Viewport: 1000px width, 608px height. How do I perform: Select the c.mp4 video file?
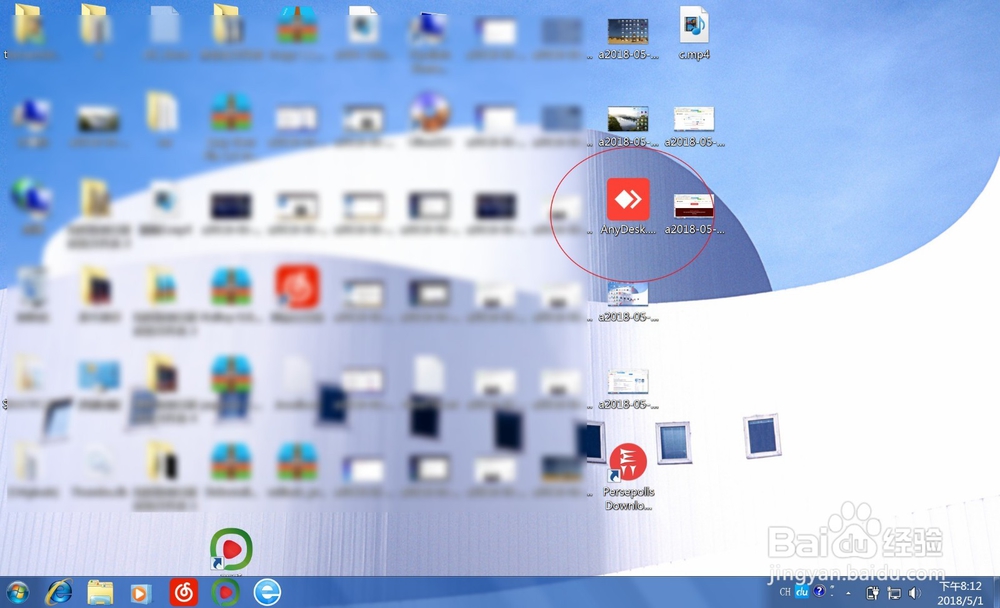point(694,33)
